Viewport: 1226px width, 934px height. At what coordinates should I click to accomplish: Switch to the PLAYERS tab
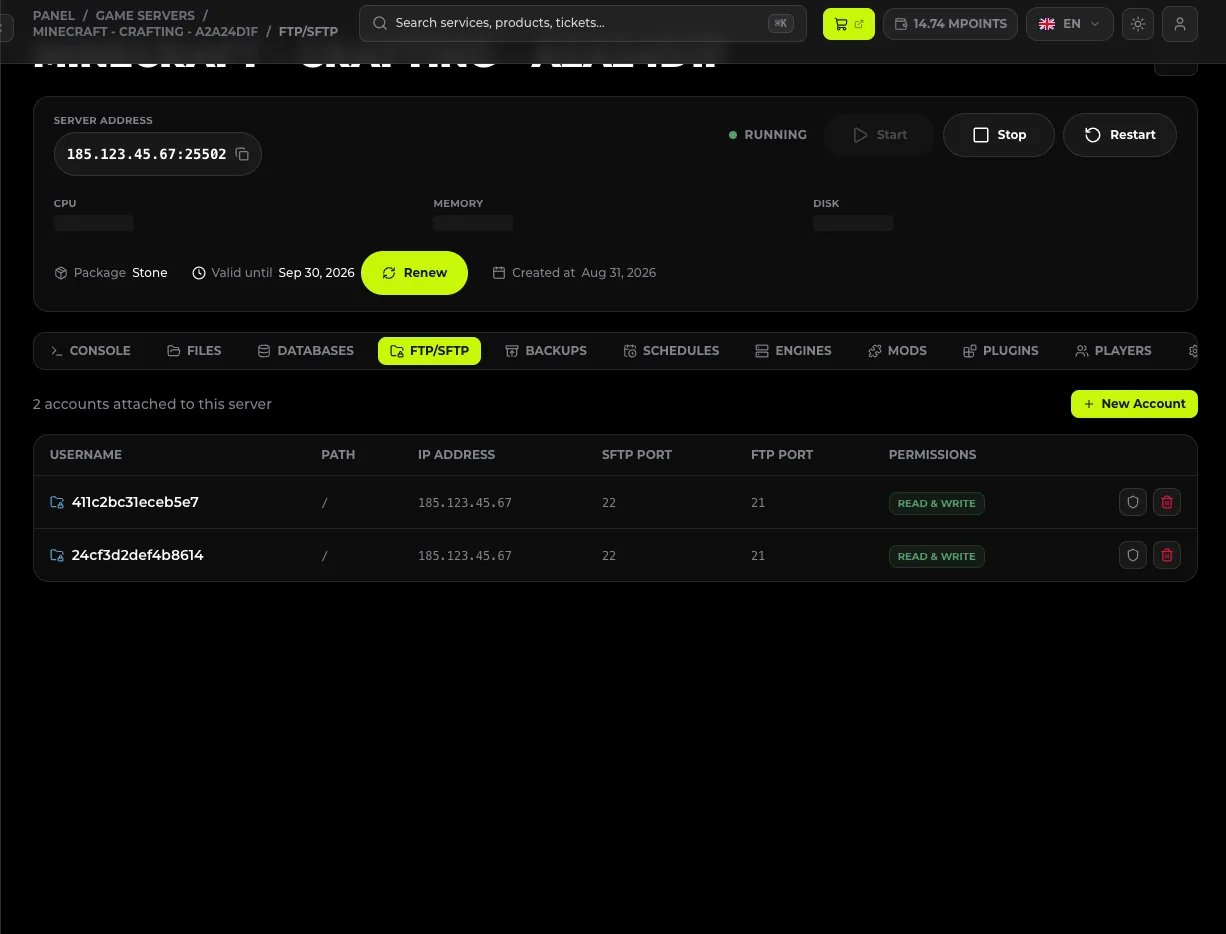click(1113, 351)
